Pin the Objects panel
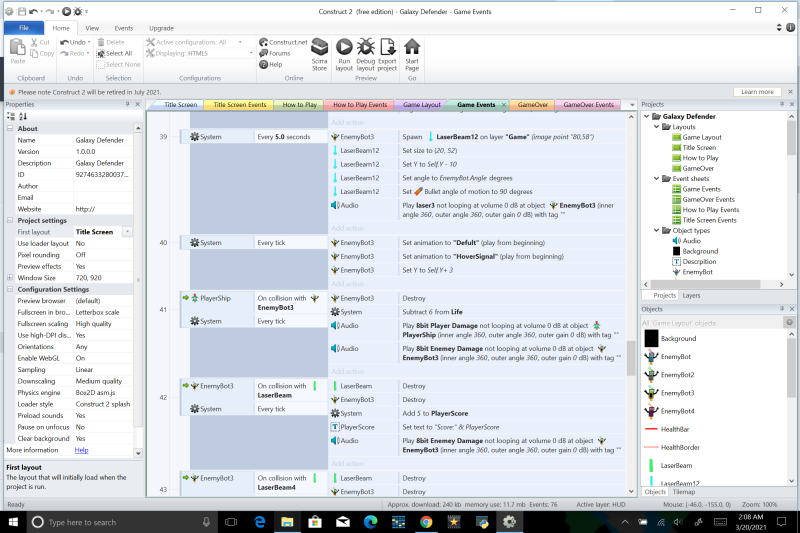800x533 pixels. click(782, 309)
